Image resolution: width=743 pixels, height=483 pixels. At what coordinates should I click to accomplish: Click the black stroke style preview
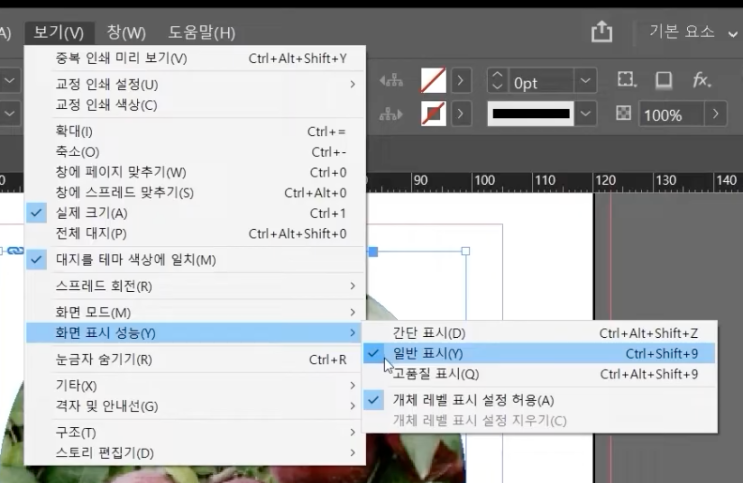pyautogui.click(x=531, y=114)
